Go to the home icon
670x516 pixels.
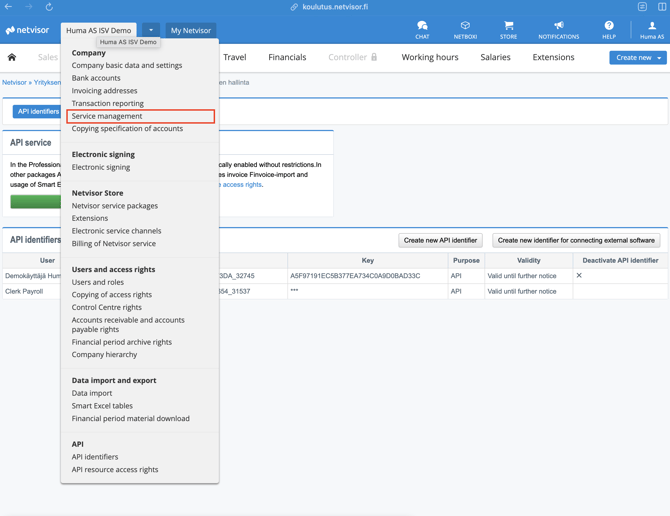pyautogui.click(x=12, y=57)
